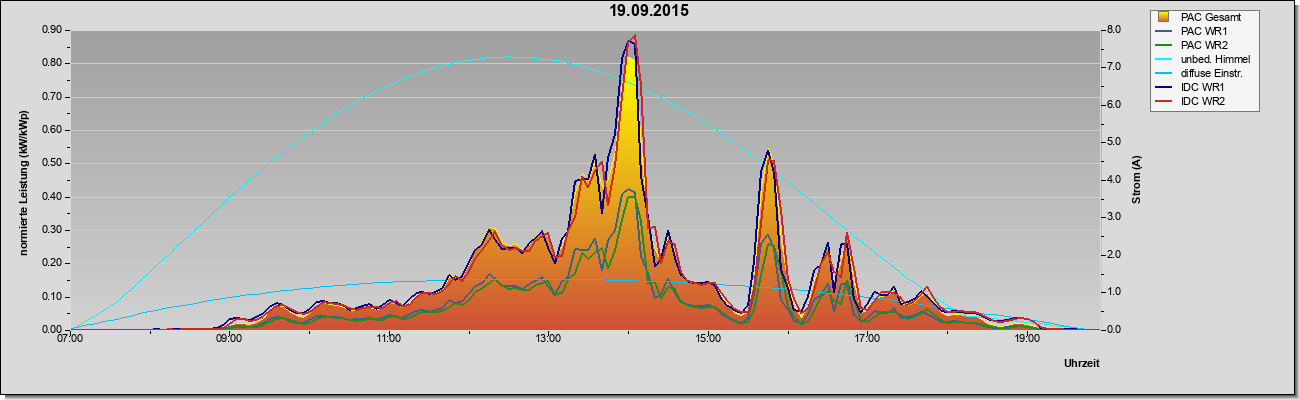Click the 8.0 right axis label

click(x=1113, y=29)
